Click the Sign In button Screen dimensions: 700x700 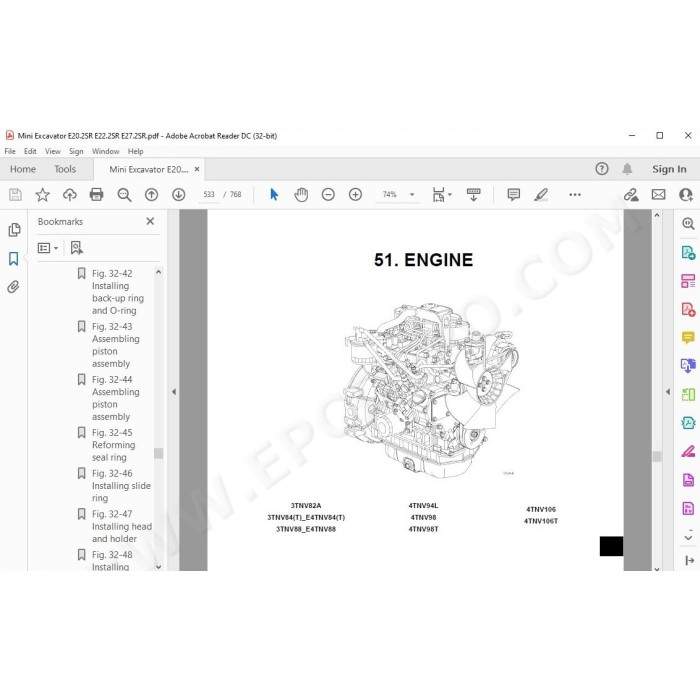tap(669, 169)
